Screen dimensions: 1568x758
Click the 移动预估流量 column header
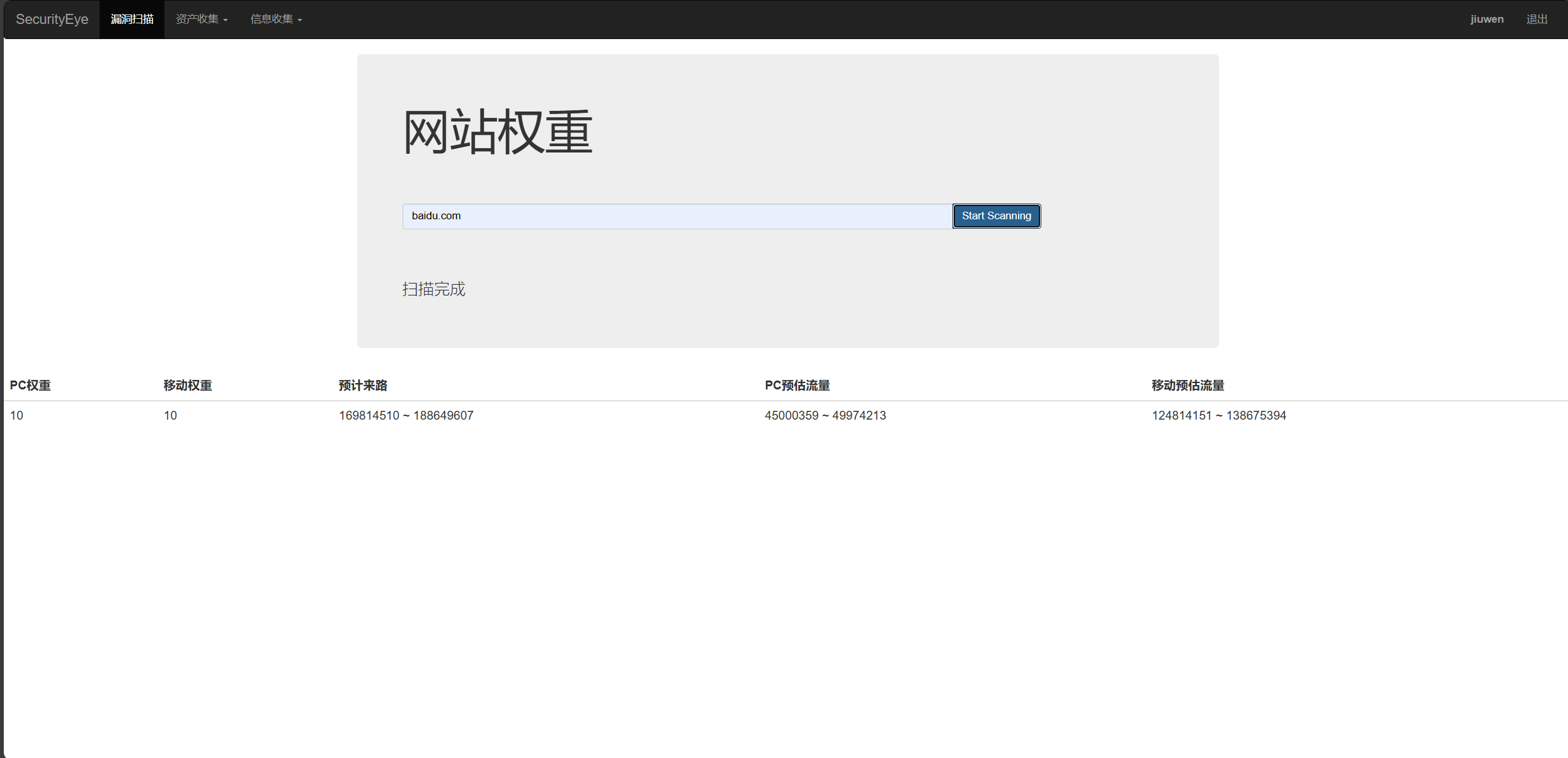(1187, 385)
